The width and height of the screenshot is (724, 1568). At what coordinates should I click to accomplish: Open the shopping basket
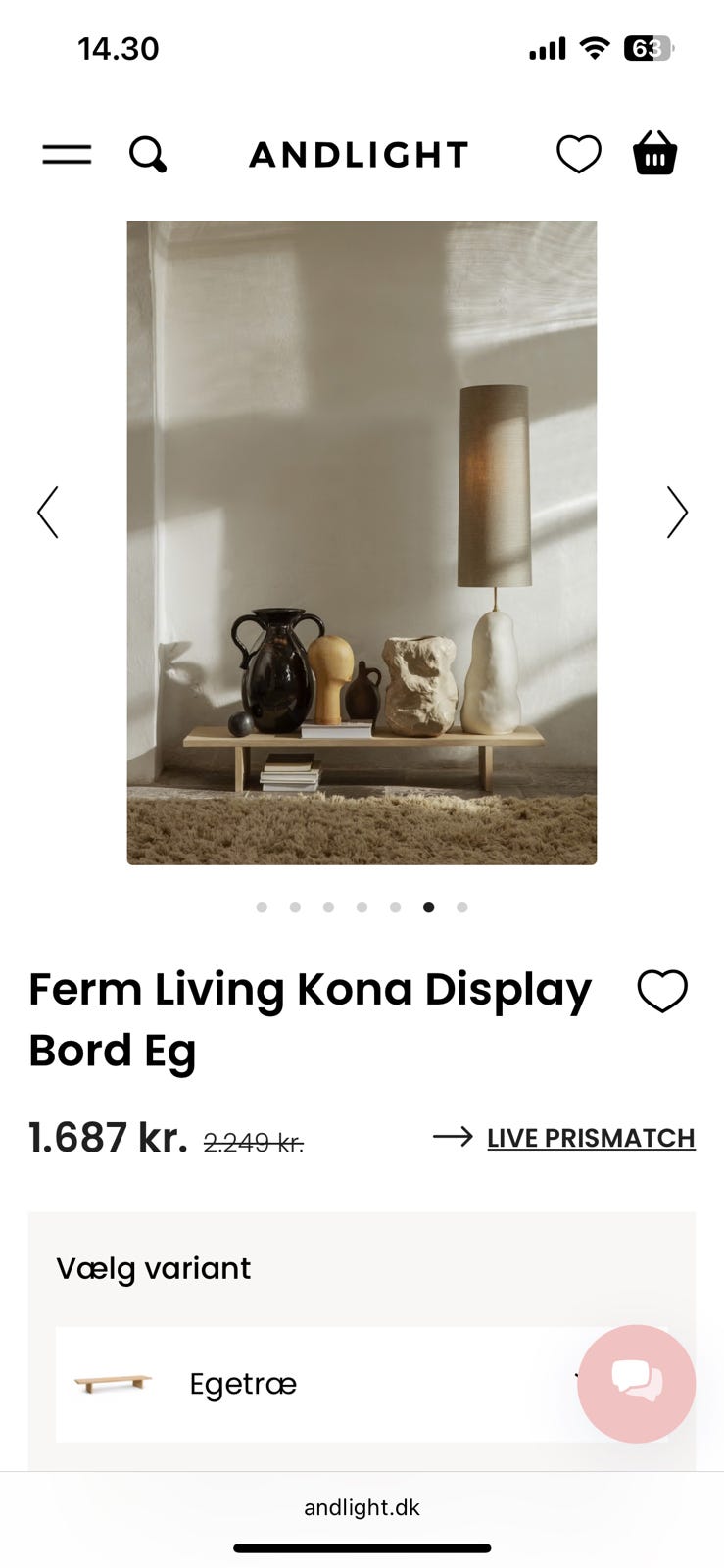[654, 153]
